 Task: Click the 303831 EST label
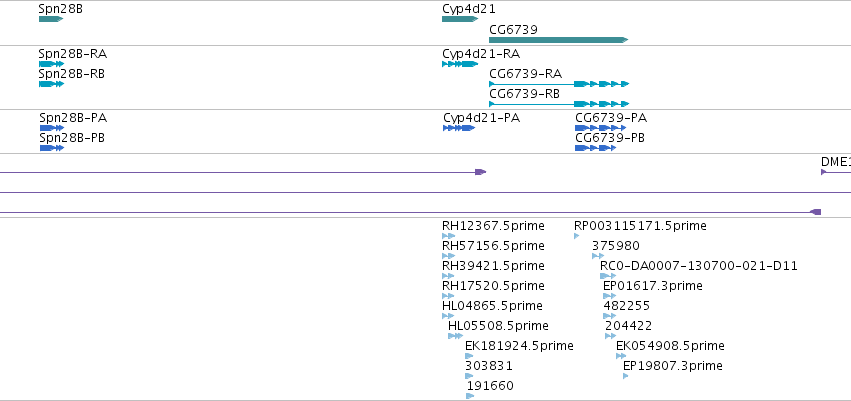(489, 366)
